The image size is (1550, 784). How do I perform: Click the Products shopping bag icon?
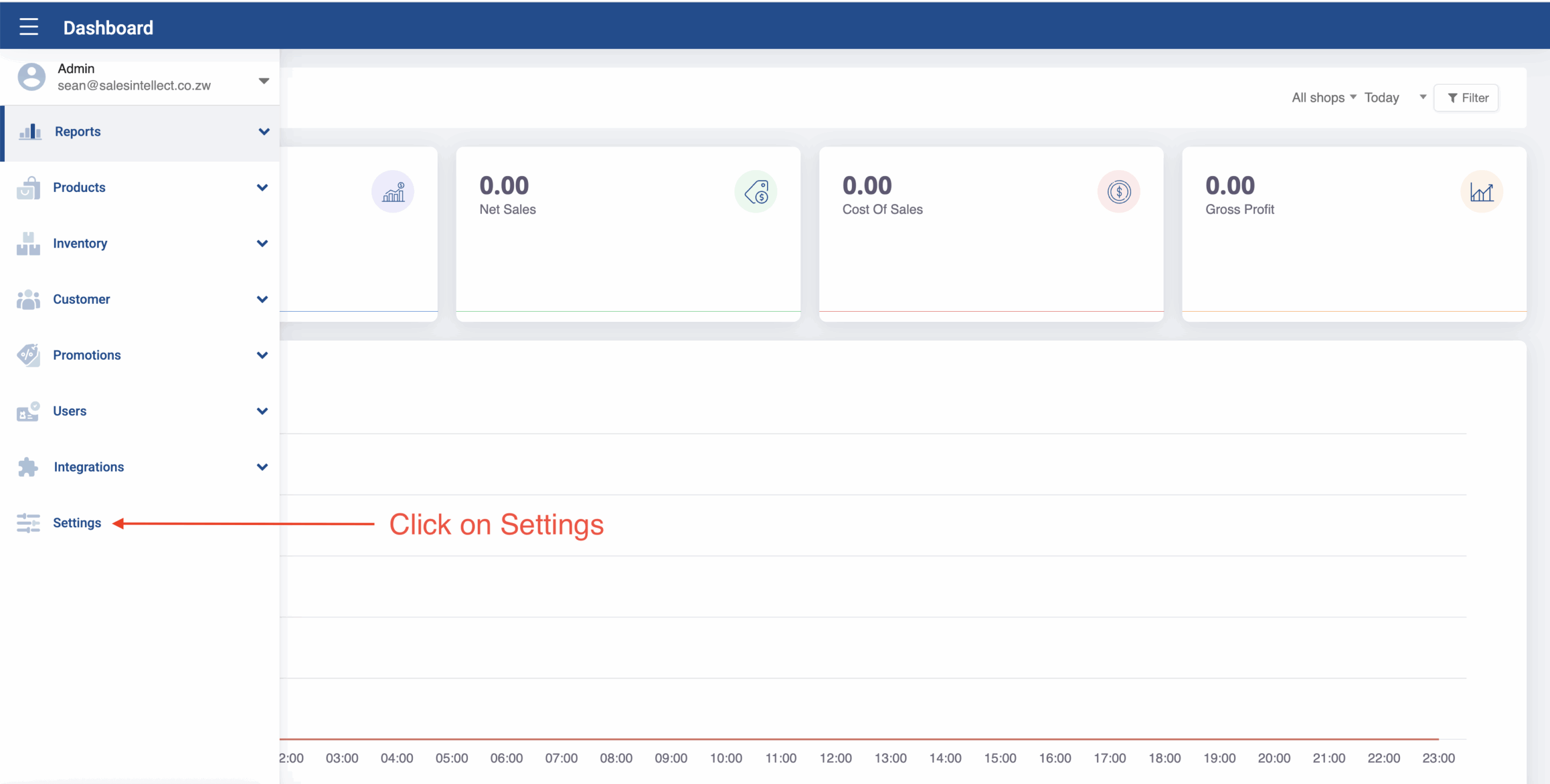click(x=28, y=188)
